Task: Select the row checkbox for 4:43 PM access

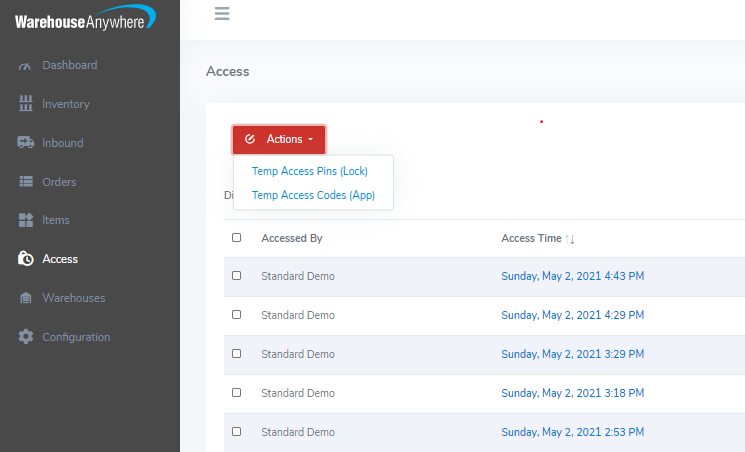Action: click(x=237, y=276)
